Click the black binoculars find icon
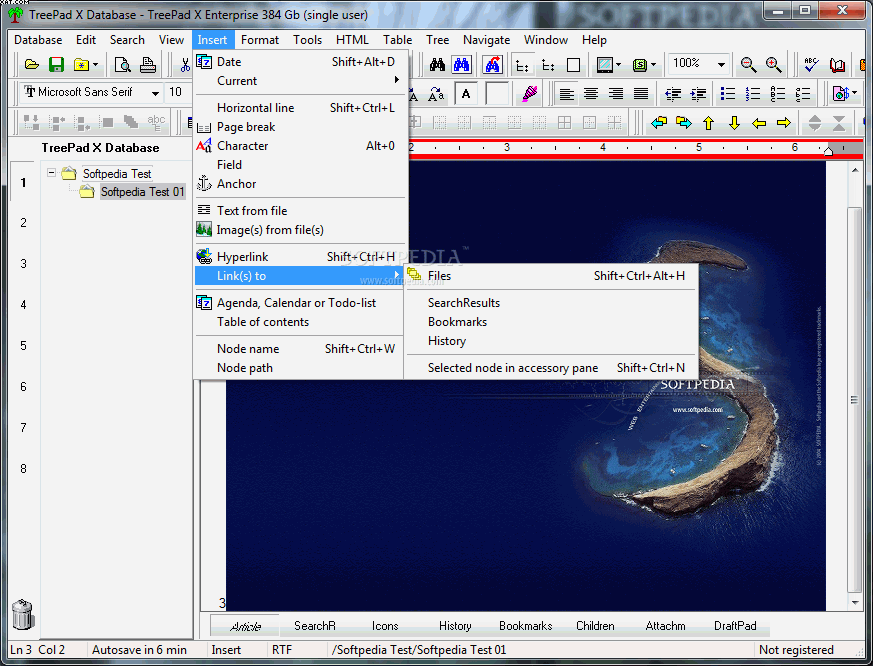The image size is (873, 666). pos(437,65)
